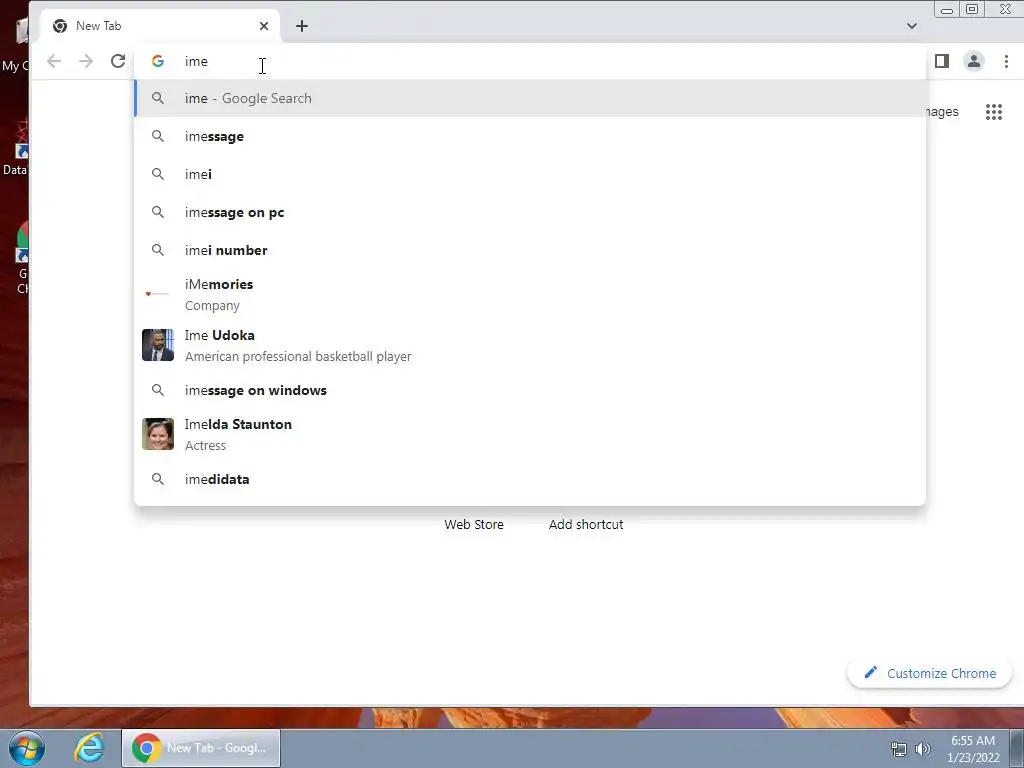This screenshot has width=1024, height=768.
Task: Open the tab search chevron
Action: tap(912, 26)
